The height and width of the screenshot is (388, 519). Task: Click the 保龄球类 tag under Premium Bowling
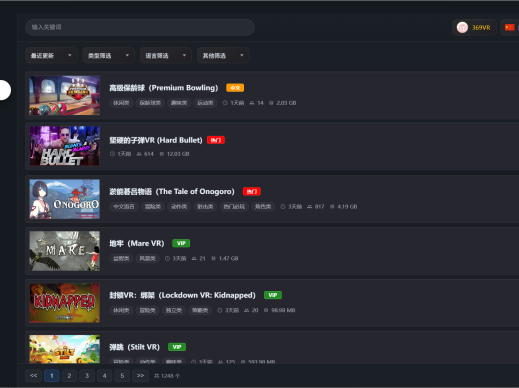point(150,103)
